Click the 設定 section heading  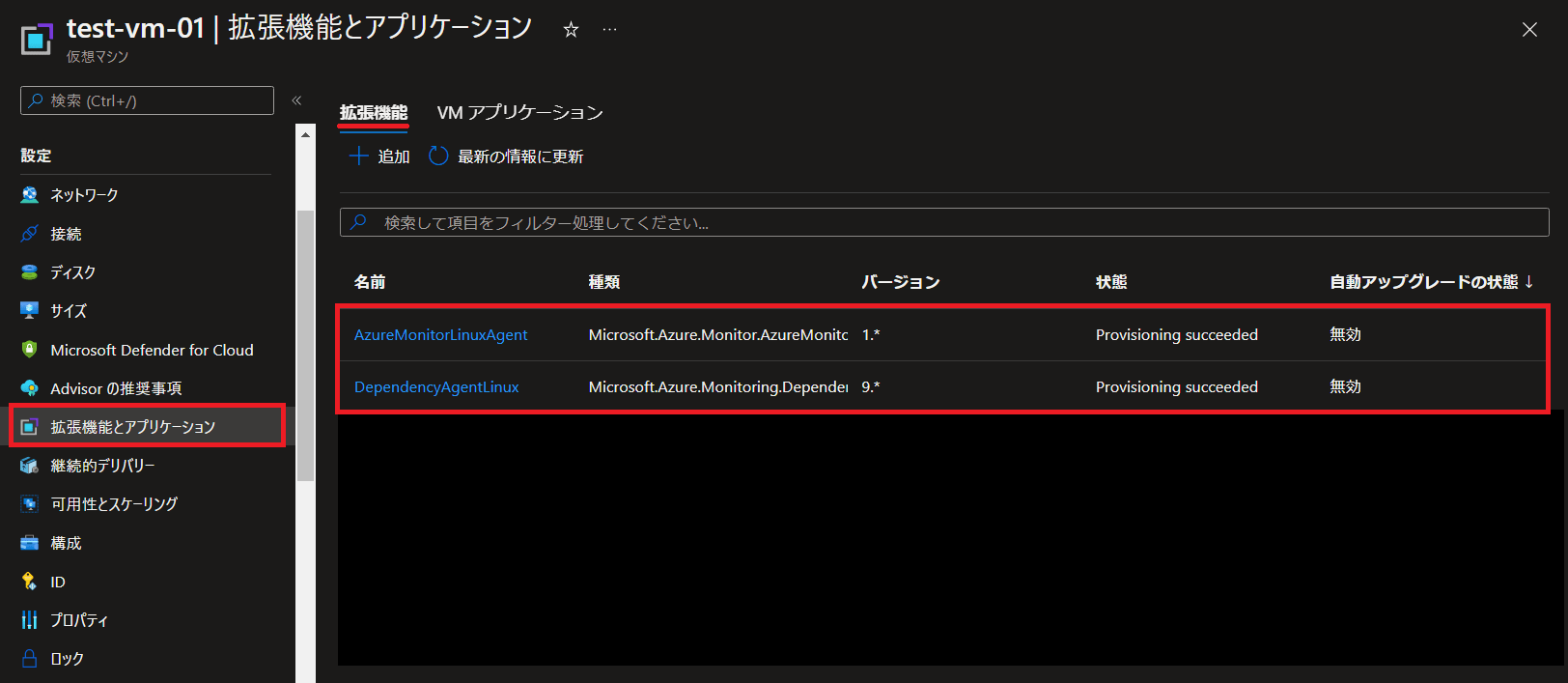click(x=36, y=156)
